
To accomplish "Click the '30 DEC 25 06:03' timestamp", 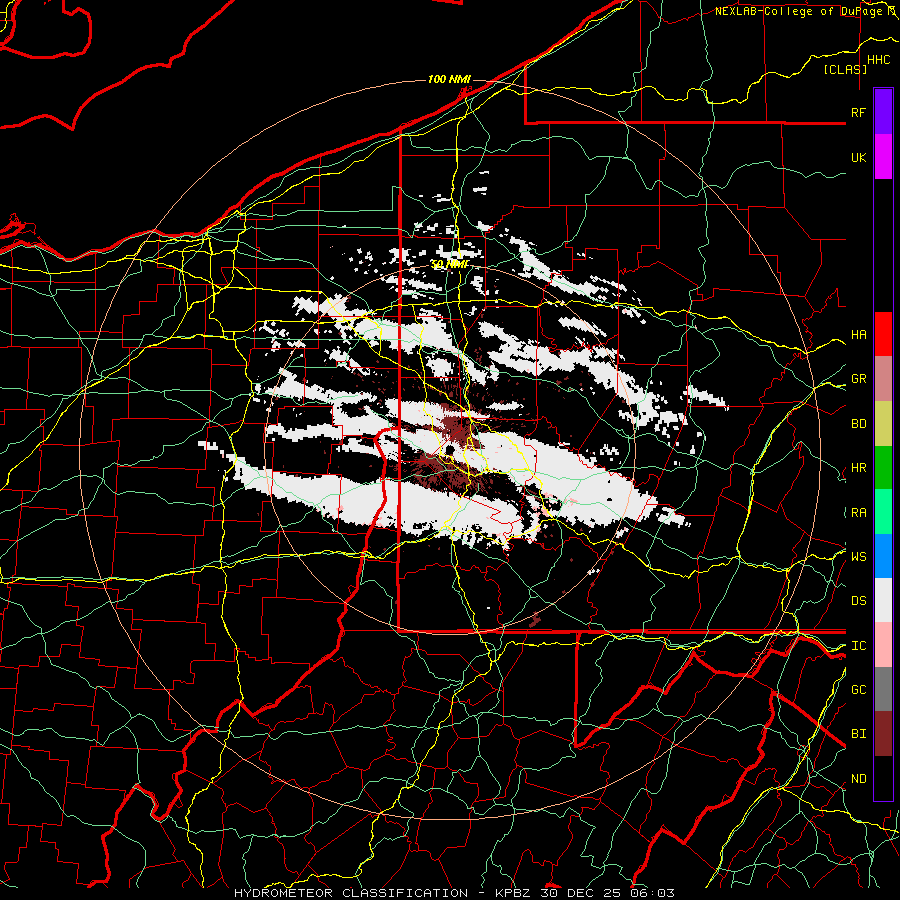I will coord(607,893).
